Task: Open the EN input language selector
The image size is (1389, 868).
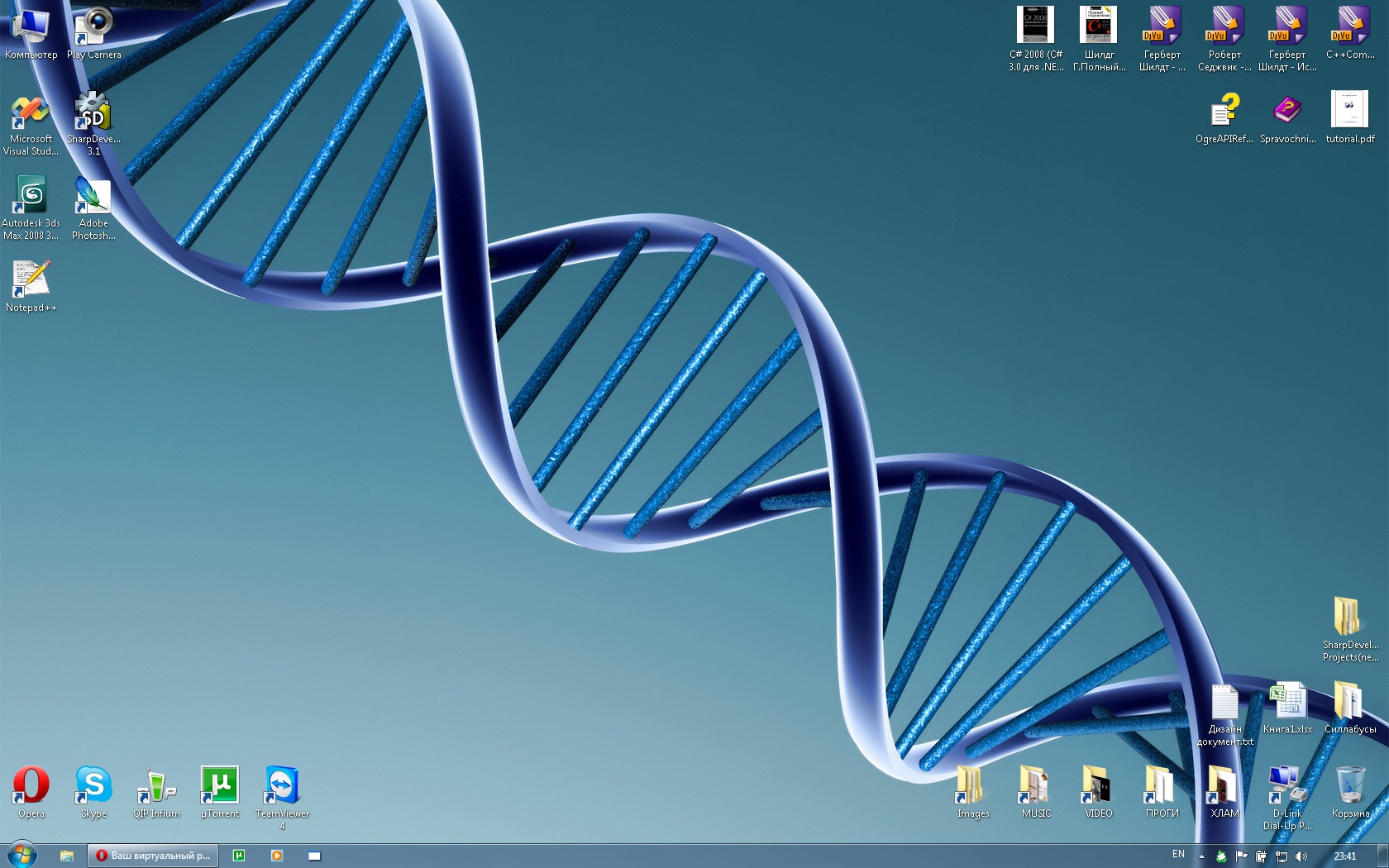Action: pyautogui.click(x=1178, y=855)
